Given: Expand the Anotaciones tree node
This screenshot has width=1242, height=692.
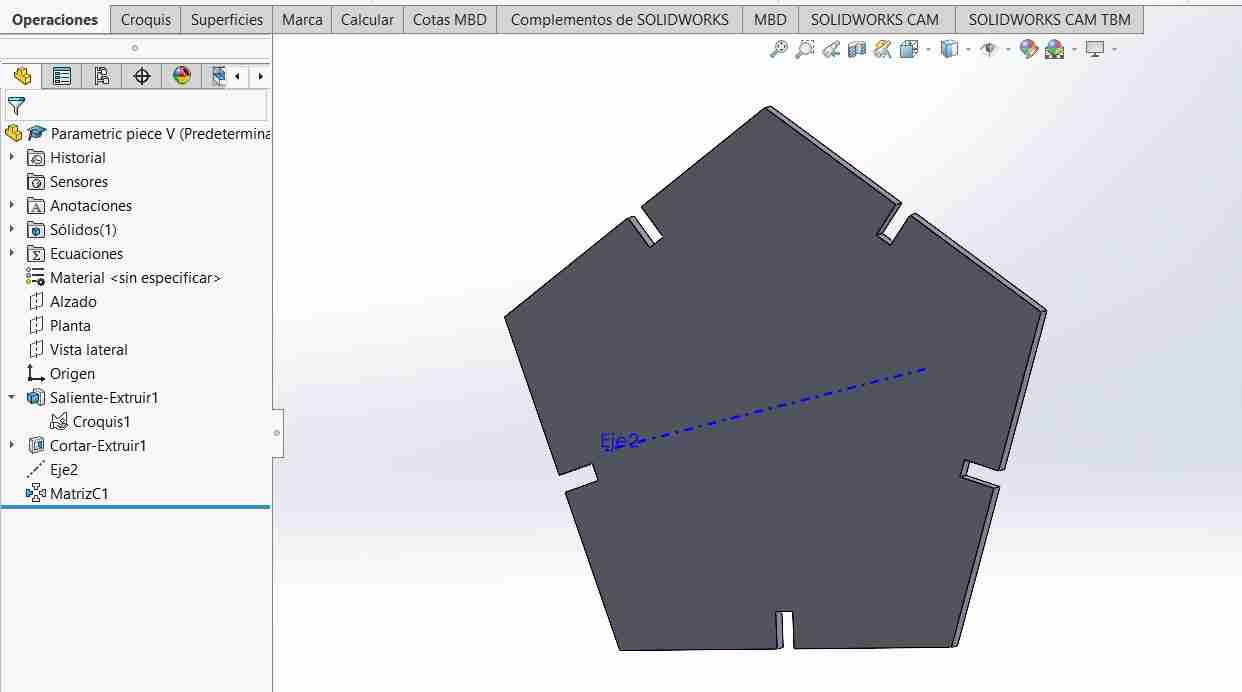Looking at the screenshot, I should [13, 205].
